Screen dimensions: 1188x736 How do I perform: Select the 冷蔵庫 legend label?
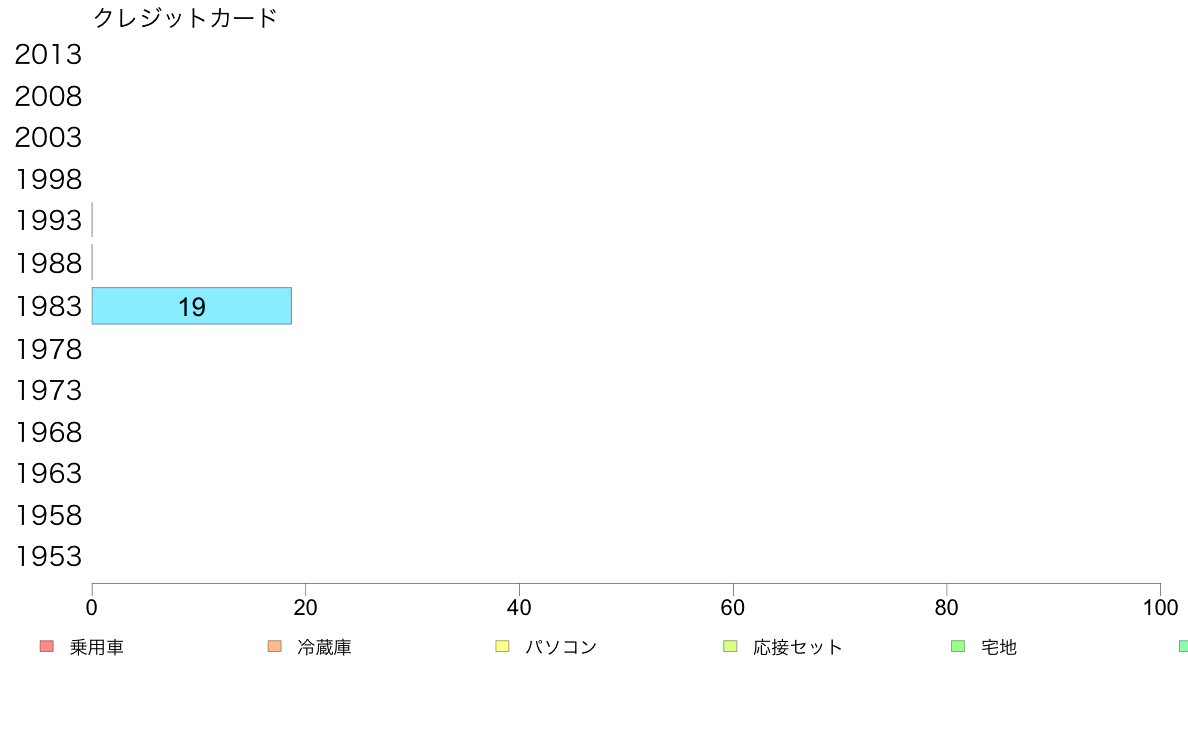click(324, 647)
